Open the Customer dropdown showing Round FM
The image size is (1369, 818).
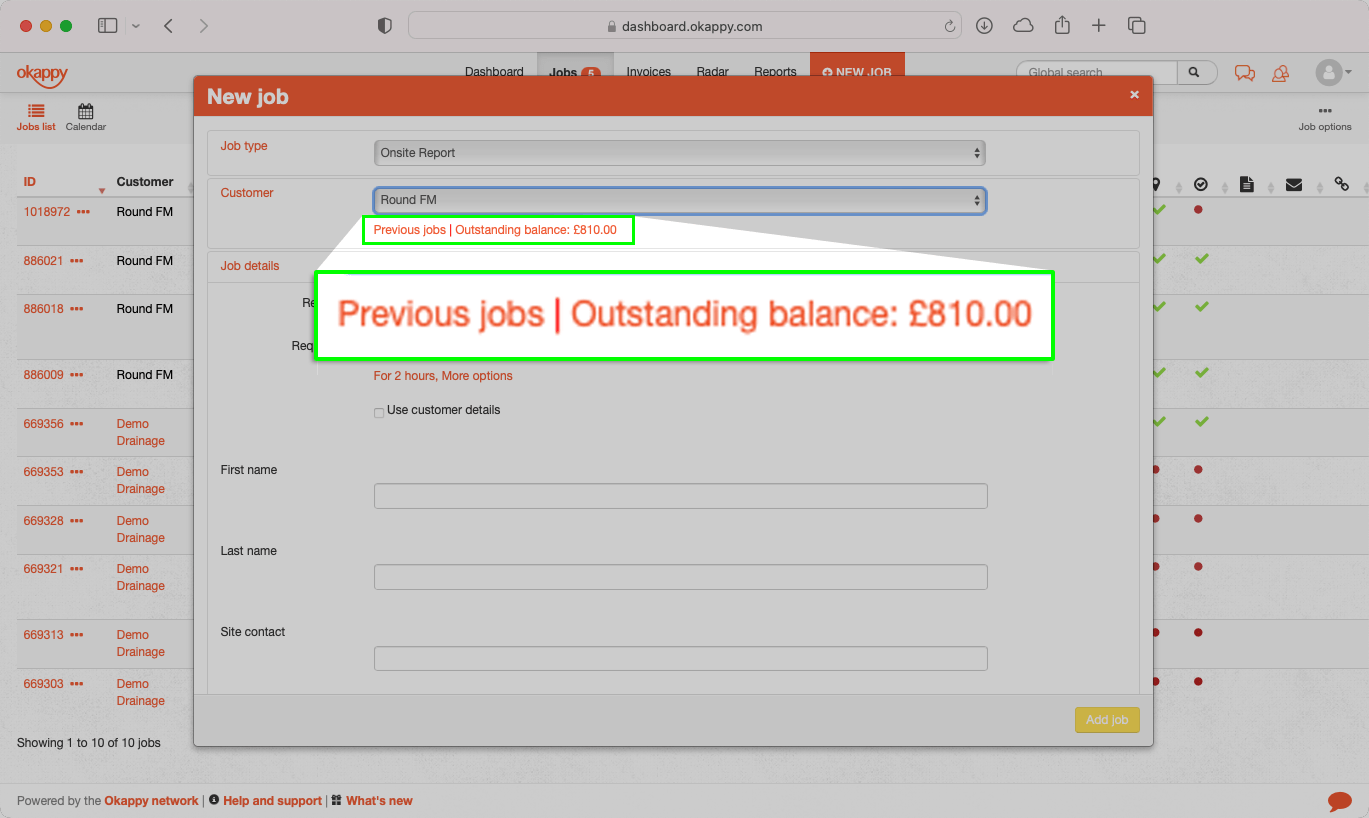679,200
